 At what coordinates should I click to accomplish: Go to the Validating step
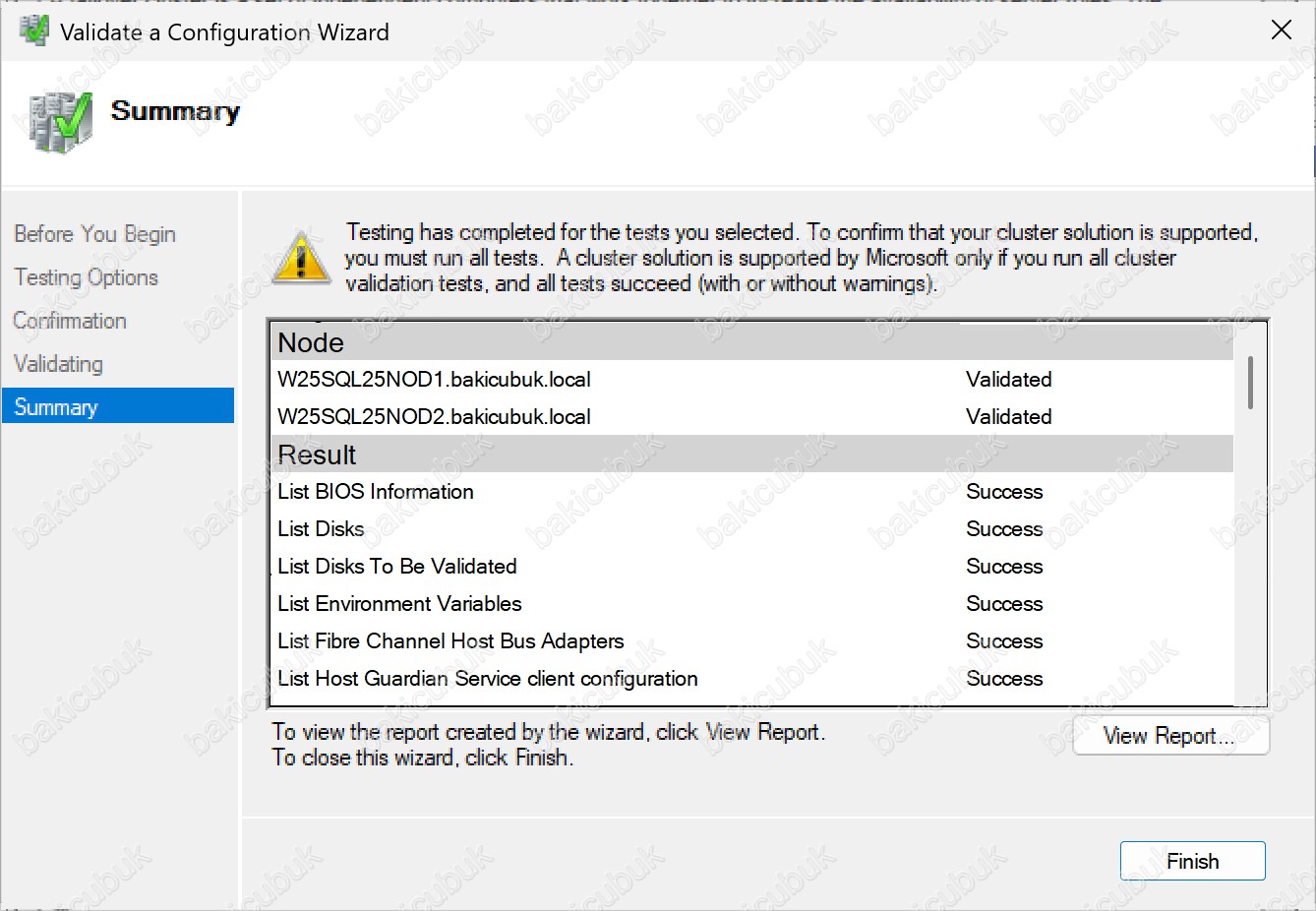(58, 364)
